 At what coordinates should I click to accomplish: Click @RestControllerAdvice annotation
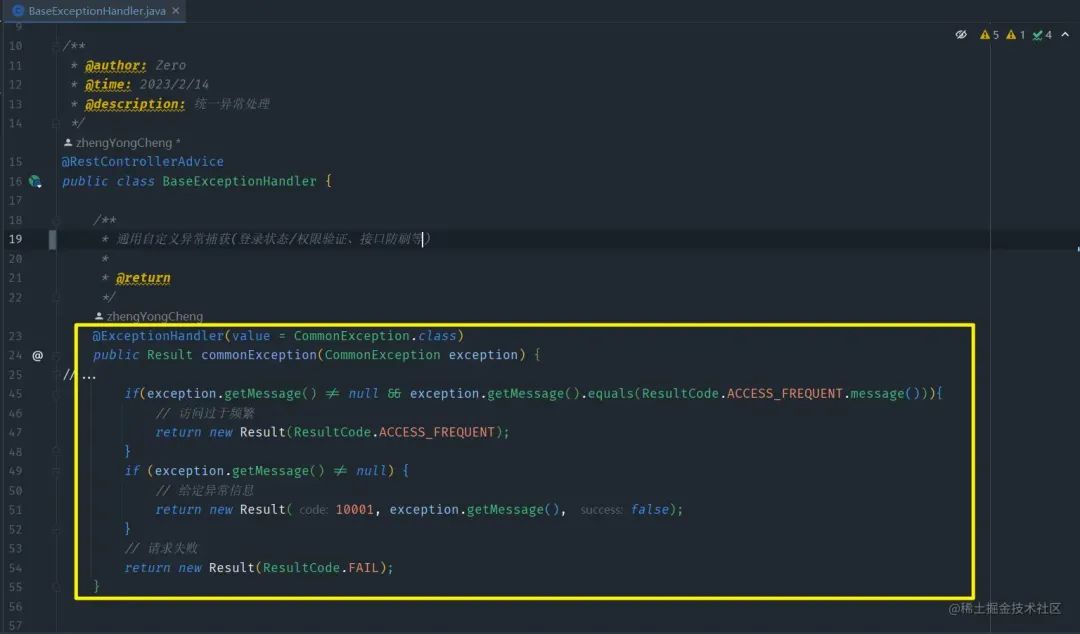pos(143,161)
